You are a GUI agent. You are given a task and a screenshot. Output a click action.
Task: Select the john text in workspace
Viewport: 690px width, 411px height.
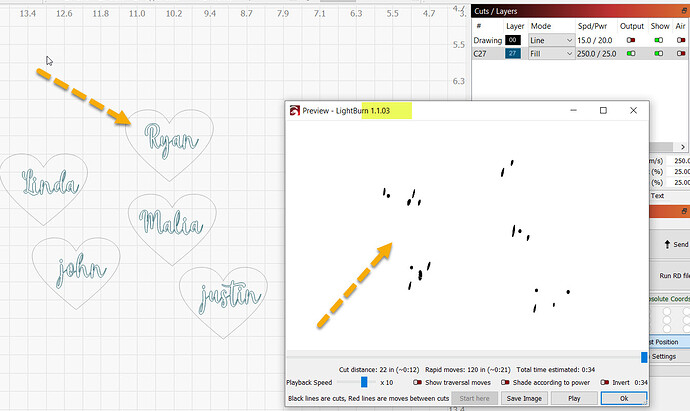(x=81, y=271)
